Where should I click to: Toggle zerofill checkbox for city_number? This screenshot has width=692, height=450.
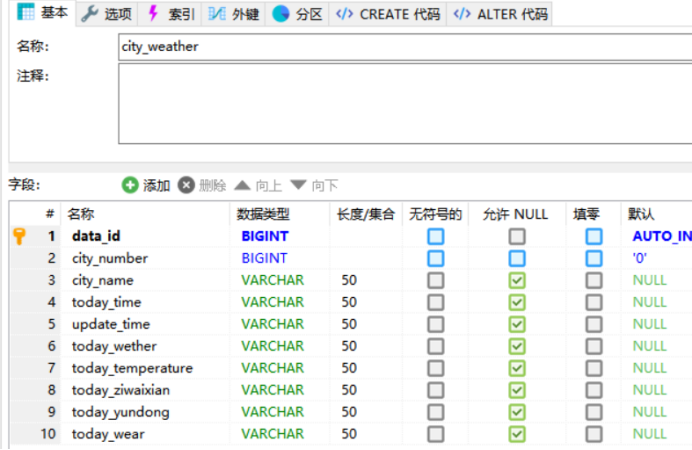(x=594, y=258)
